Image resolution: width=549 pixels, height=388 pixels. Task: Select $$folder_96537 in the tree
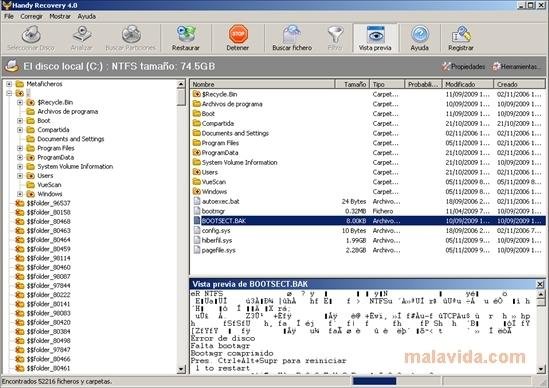point(48,203)
